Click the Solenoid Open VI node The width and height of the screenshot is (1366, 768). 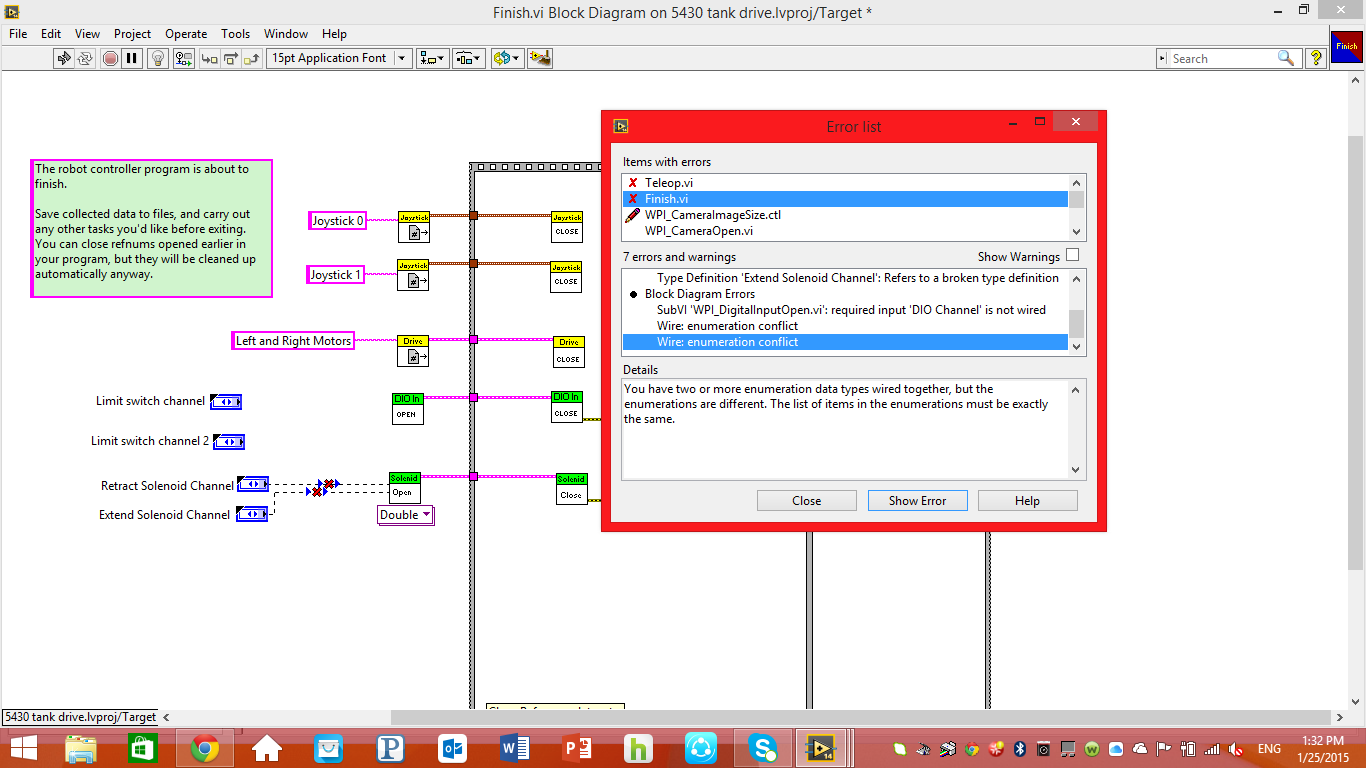[404, 487]
